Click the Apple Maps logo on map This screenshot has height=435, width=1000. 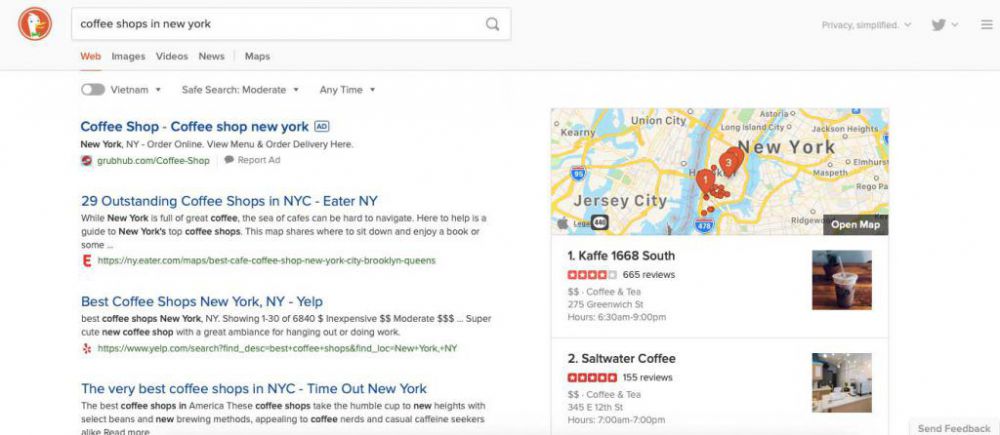[562, 223]
